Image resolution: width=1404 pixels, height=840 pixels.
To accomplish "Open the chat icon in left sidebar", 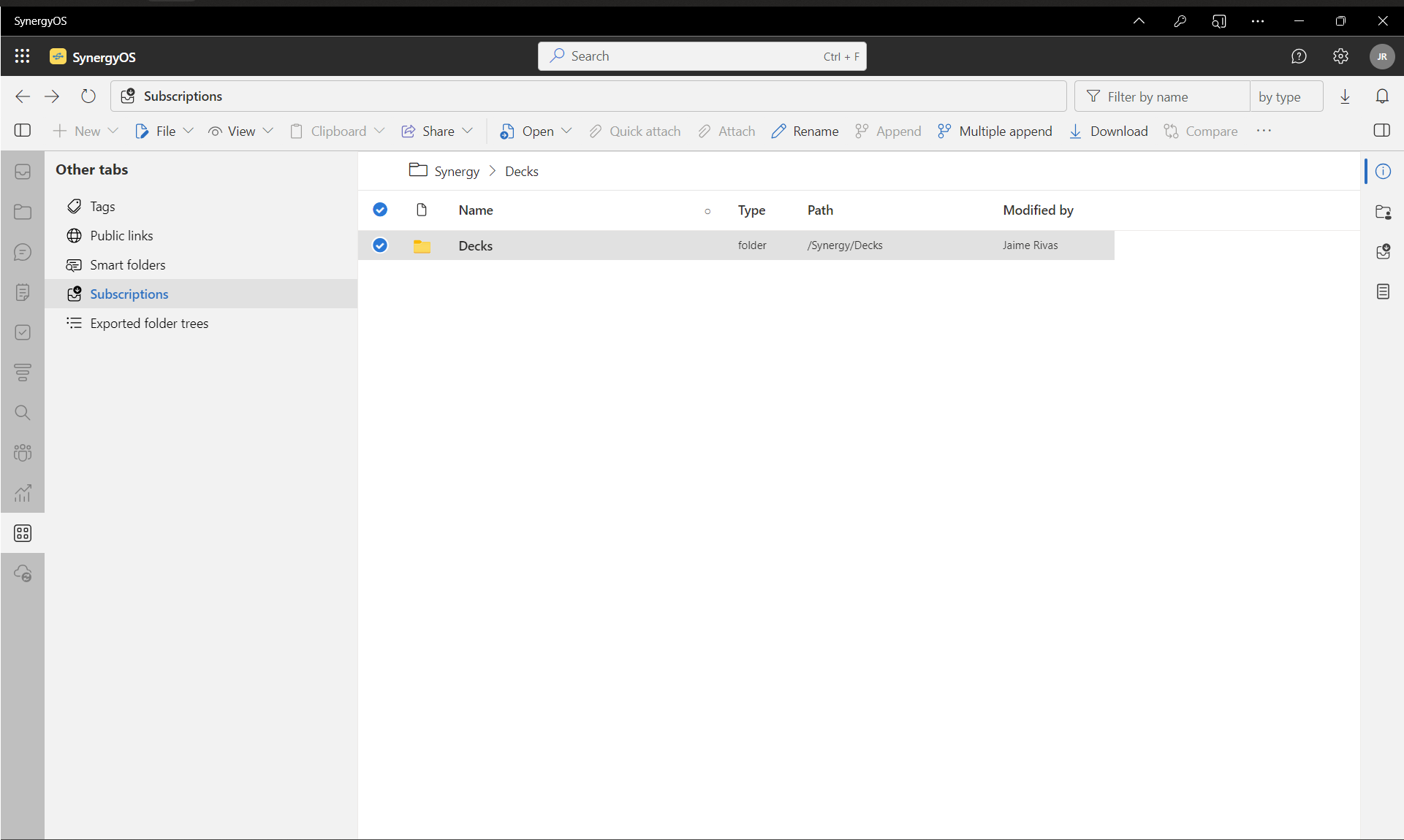I will (x=23, y=252).
